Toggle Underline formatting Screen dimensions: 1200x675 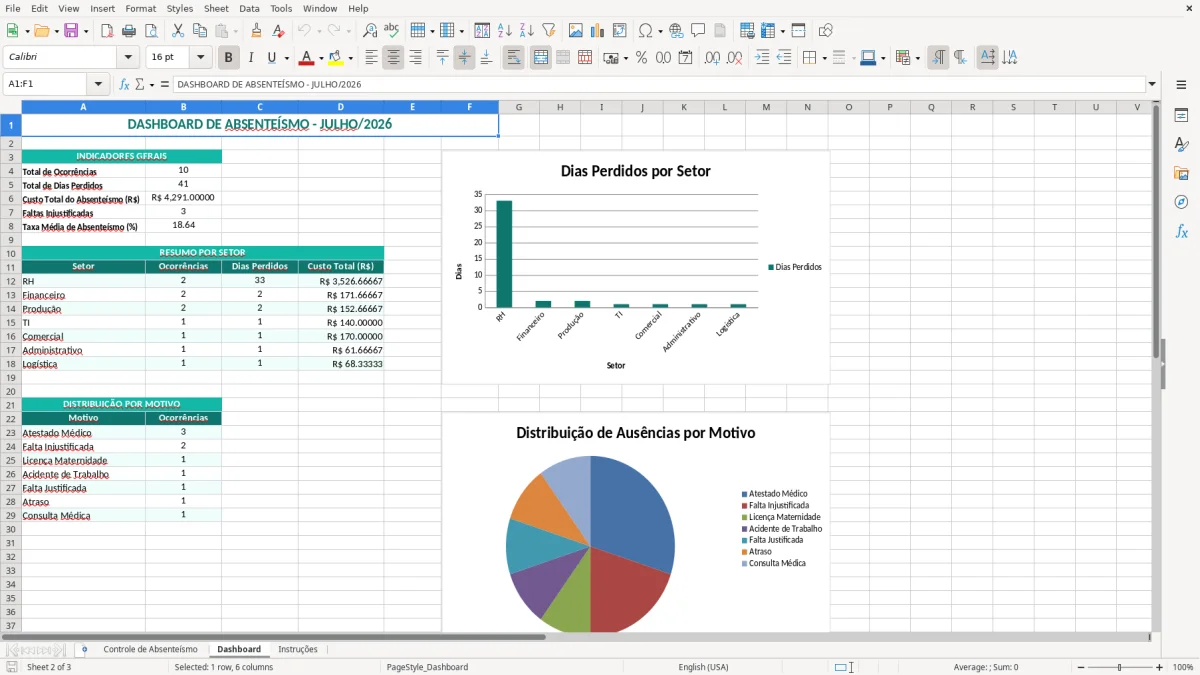(272, 58)
